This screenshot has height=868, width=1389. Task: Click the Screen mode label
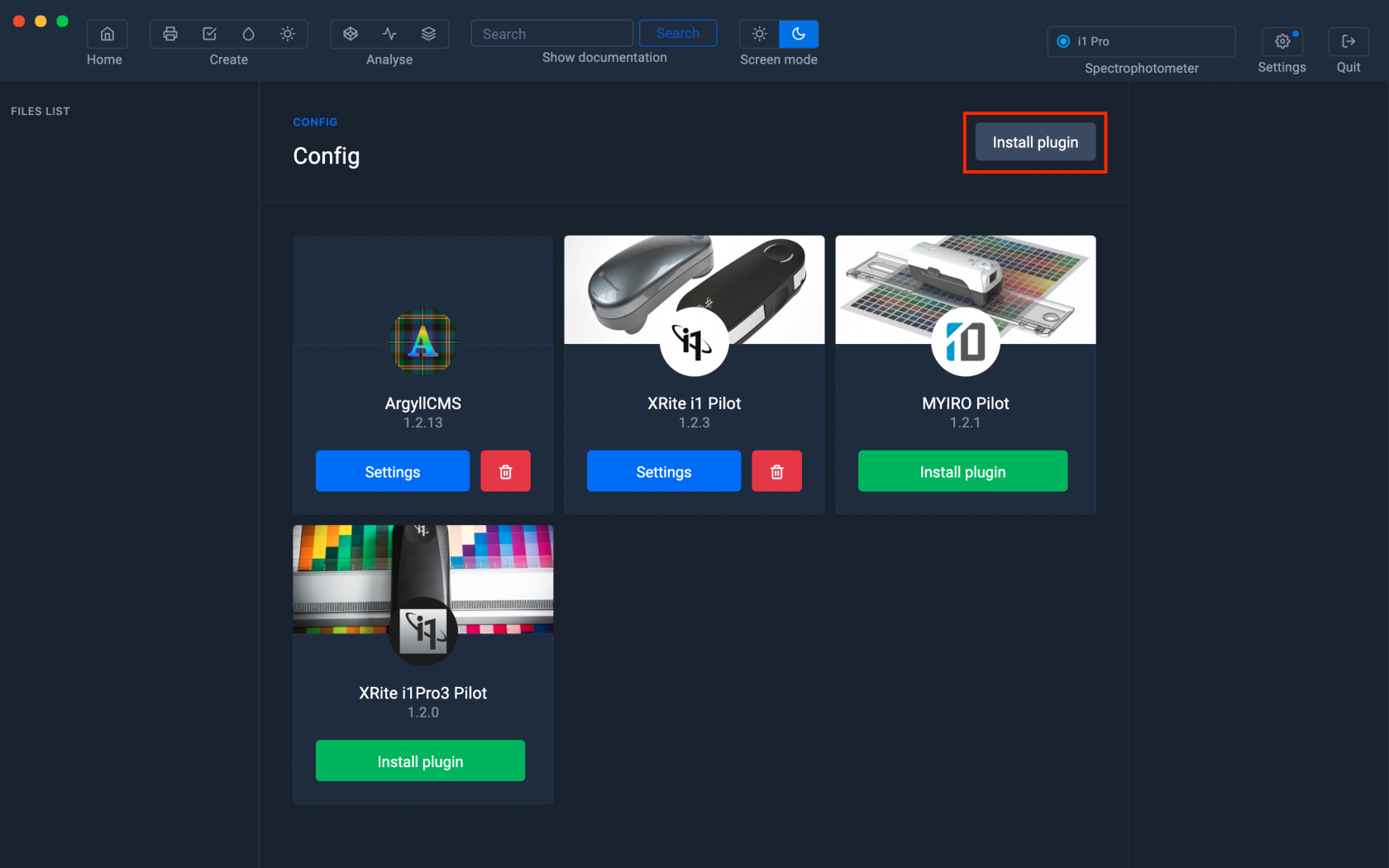pyautogui.click(x=779, y=60)
